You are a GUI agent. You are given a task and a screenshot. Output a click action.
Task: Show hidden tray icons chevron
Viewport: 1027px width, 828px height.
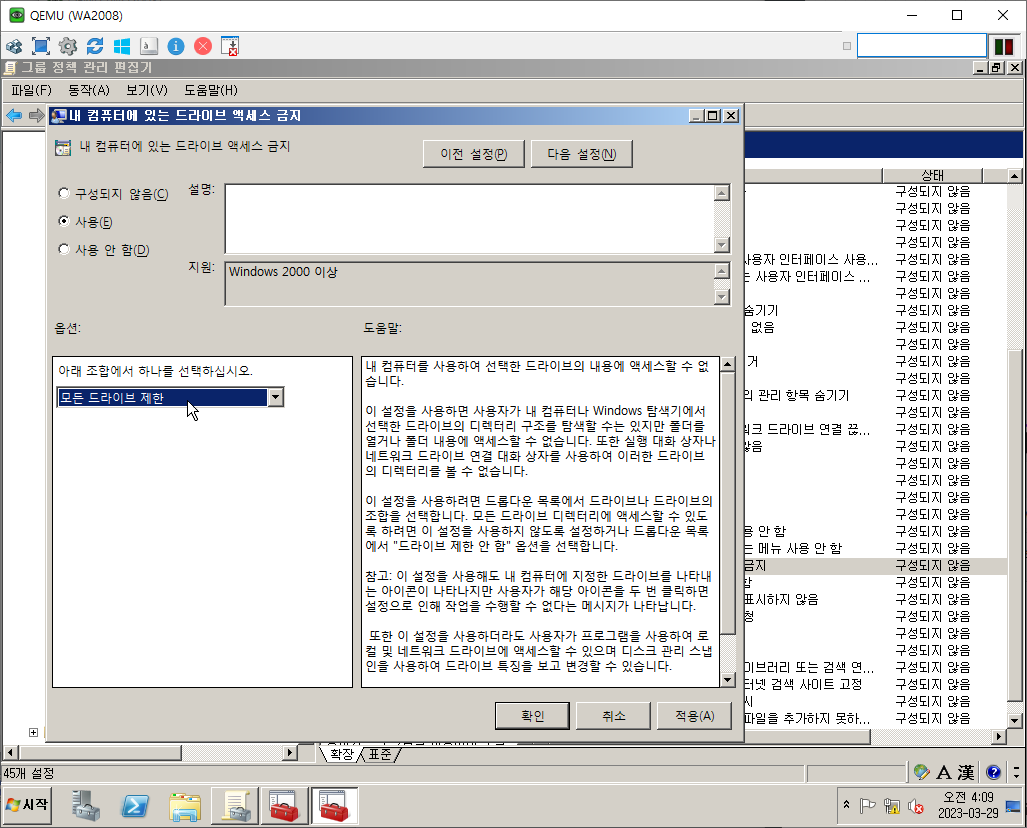click(x=846, y=804)
